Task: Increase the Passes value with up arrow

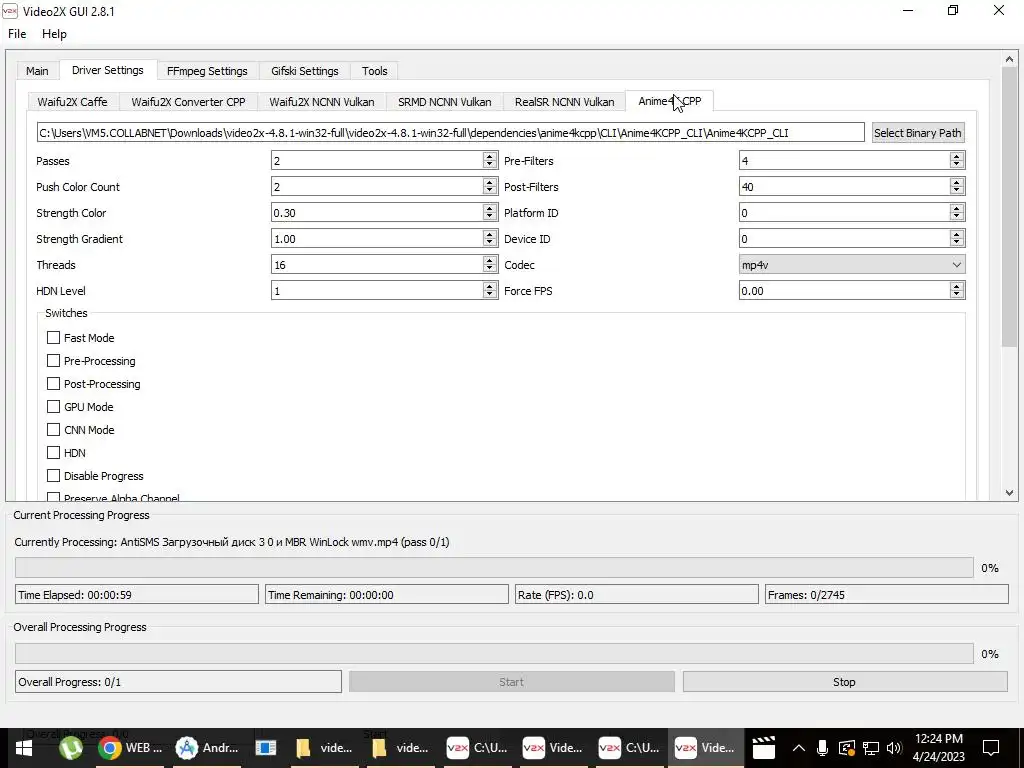Action: pos(490,157)
